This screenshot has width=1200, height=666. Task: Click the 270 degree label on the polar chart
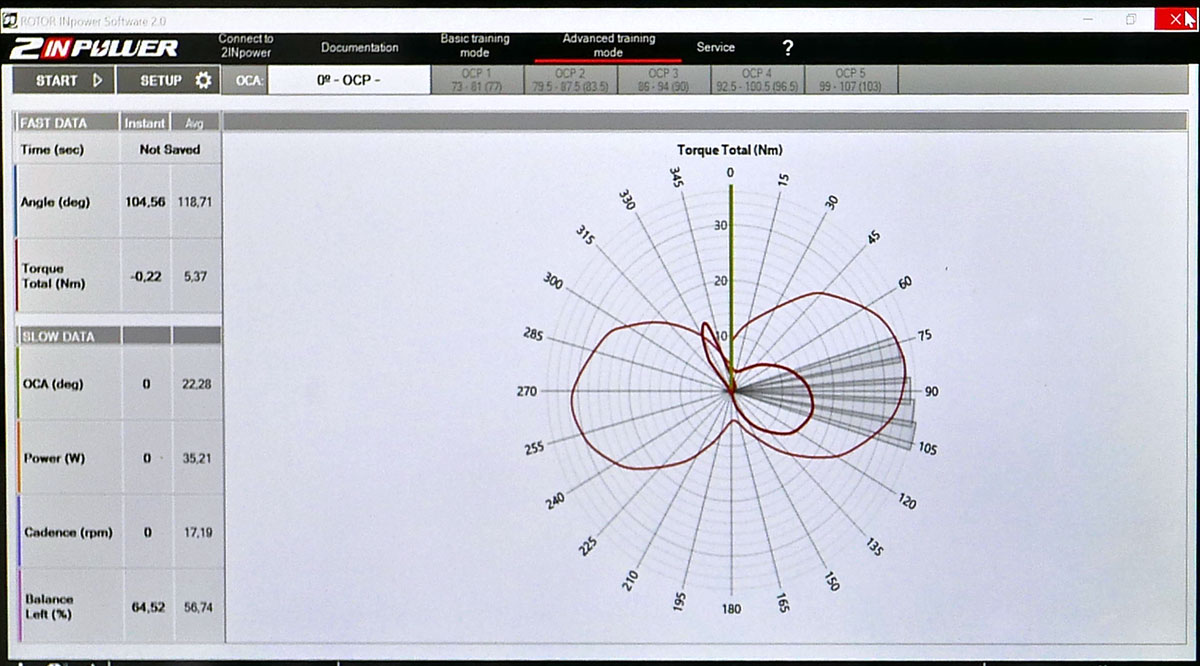click(x=528, y=391)
